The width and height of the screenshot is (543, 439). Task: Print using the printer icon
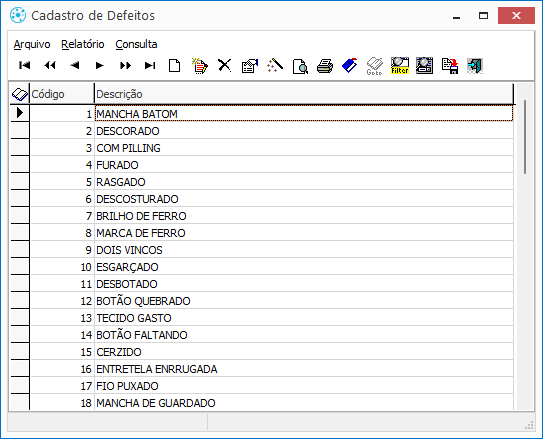pyautogui.click(x=325, y=66)
